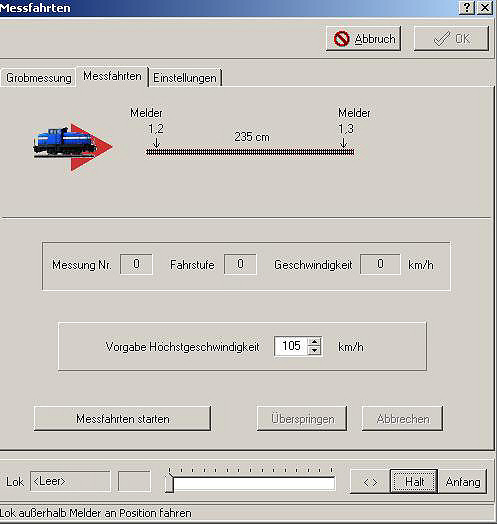The image size is (497, 524).
Task: Open the help question mark button
Action: pyautogui.click(x=467, y=7)
